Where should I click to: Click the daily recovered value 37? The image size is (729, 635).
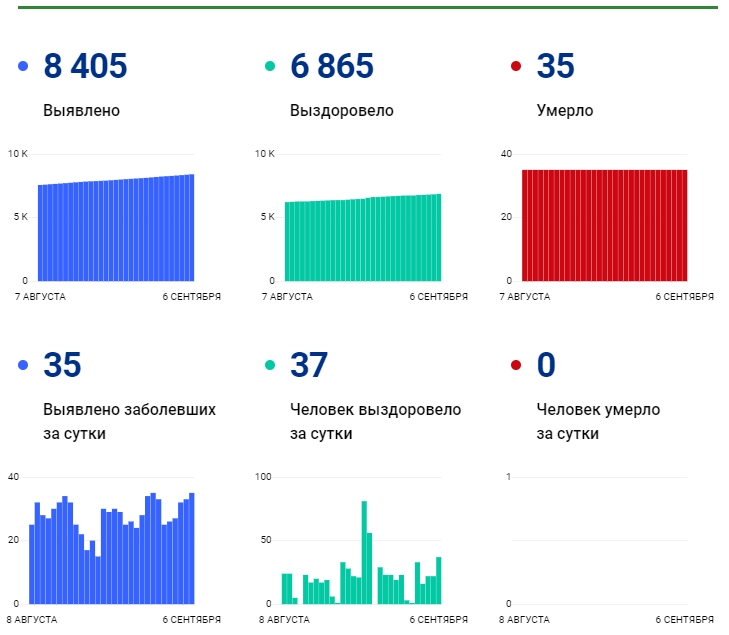pos(309,364)
